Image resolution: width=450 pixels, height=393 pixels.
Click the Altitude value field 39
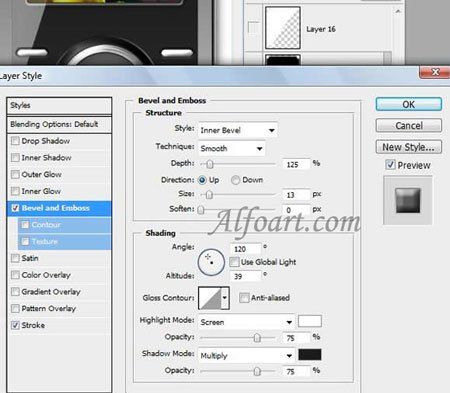click(x=246, y=276)
